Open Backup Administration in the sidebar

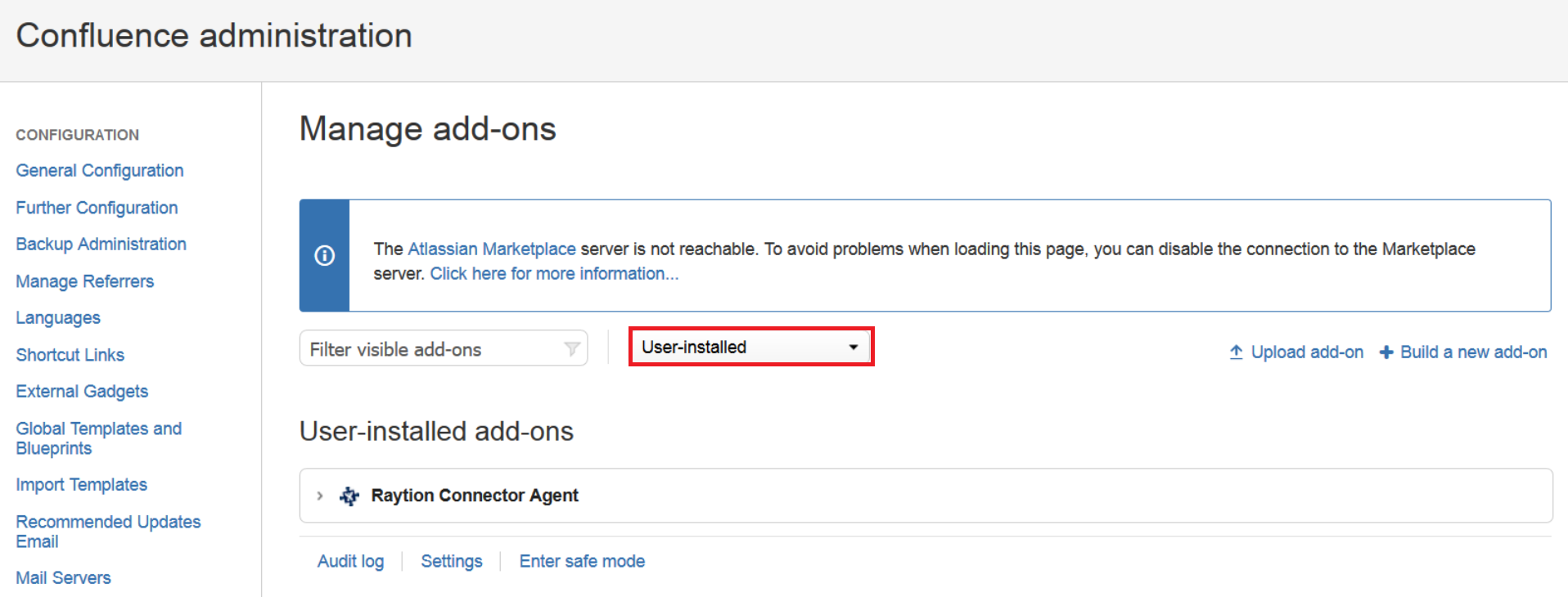click(x=101, y=244)
